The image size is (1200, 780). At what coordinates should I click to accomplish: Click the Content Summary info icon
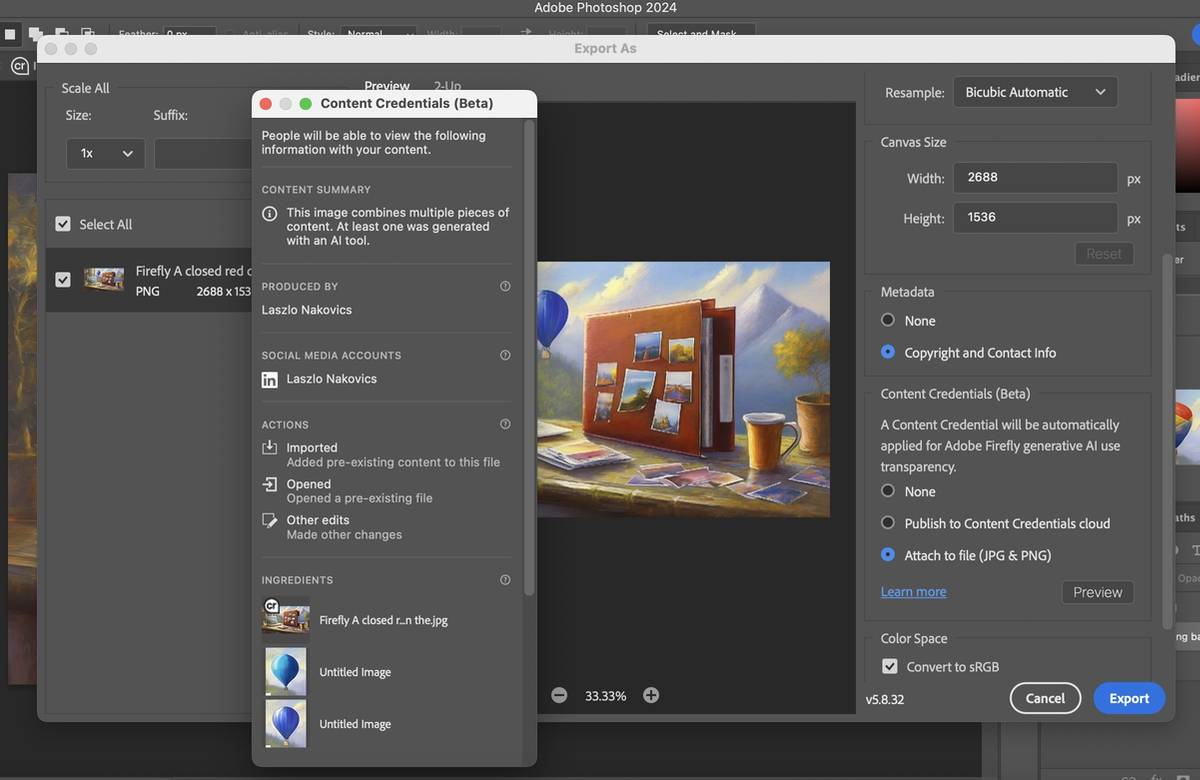(x=269, y=214)
